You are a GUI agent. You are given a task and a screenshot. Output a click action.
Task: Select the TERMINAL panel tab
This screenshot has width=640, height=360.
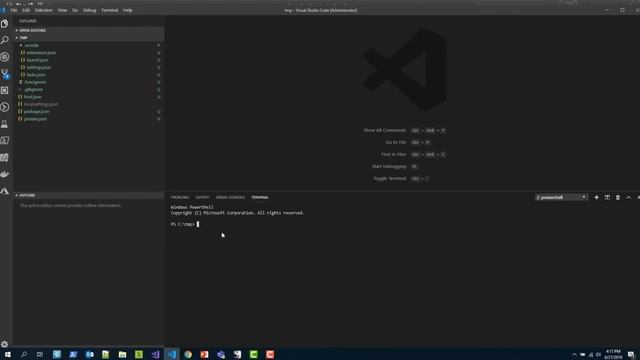click(x=260, y=198)
